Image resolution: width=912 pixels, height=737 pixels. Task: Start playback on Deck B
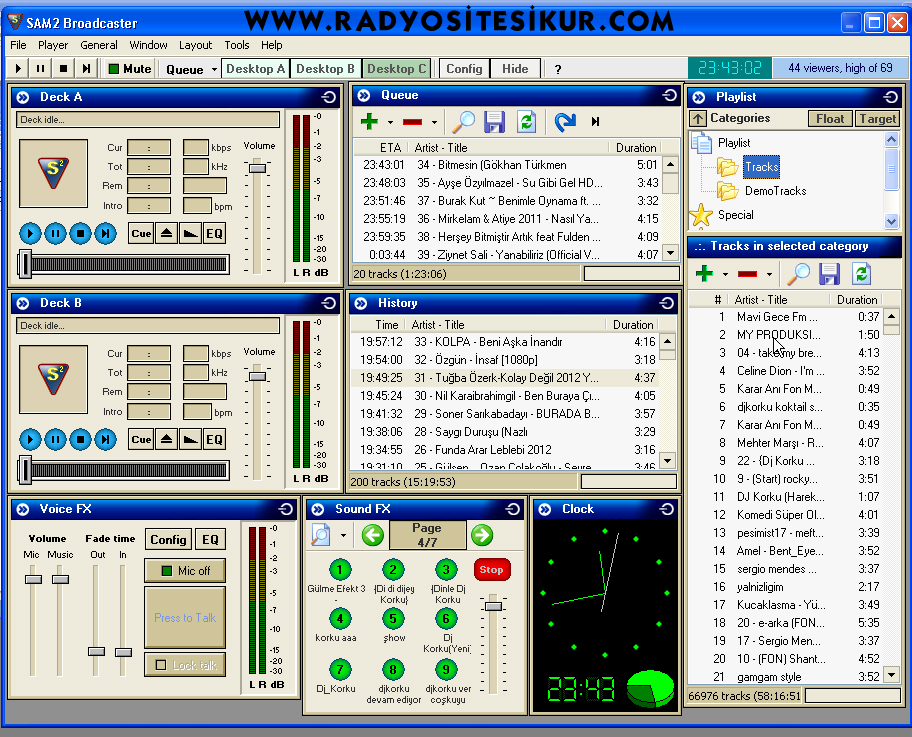pyautogui.click(x=30, y=440)
